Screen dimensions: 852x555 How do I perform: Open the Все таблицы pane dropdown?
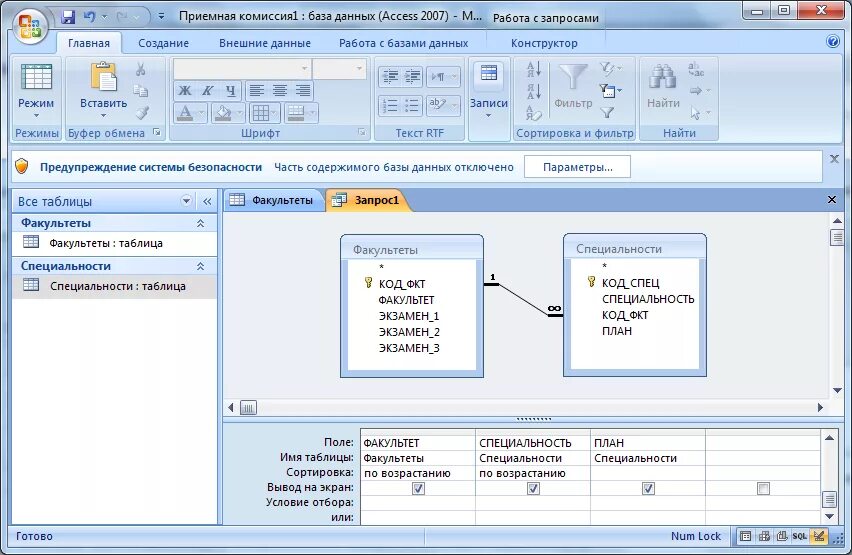click(x=186, y=201)
